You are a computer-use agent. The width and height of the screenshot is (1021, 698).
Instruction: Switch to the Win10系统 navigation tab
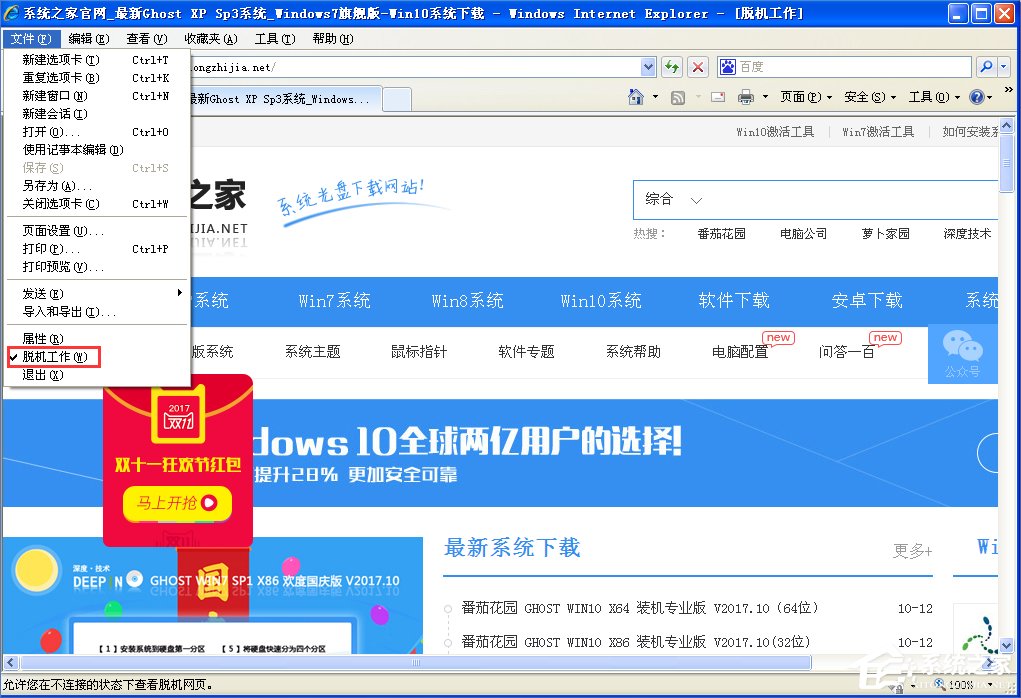[x=600, y=300]
